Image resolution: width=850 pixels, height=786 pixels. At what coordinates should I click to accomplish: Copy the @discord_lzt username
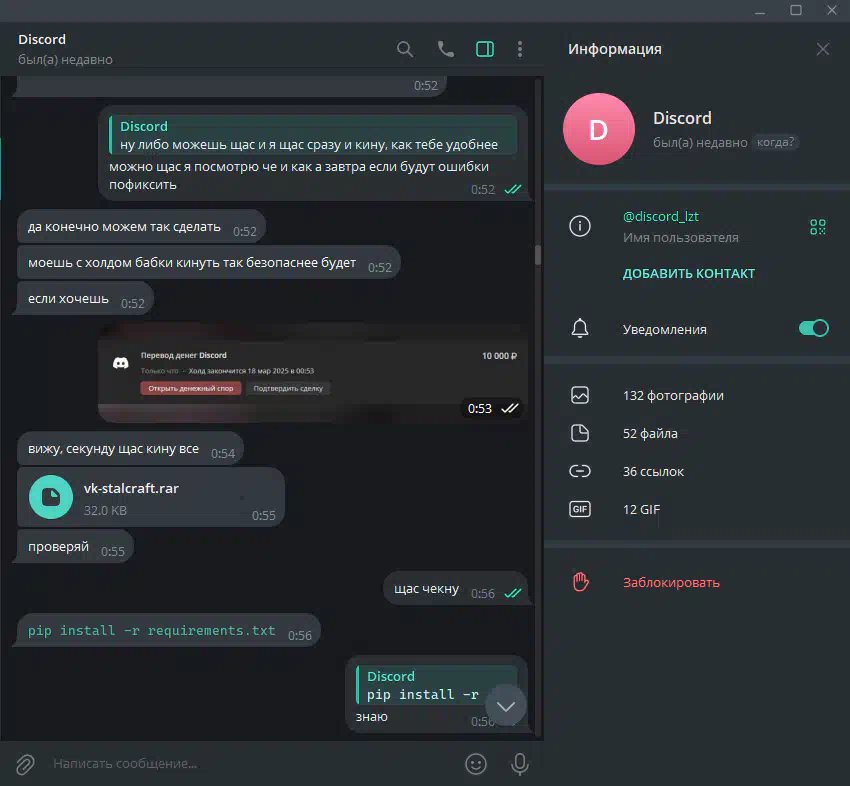660,216
